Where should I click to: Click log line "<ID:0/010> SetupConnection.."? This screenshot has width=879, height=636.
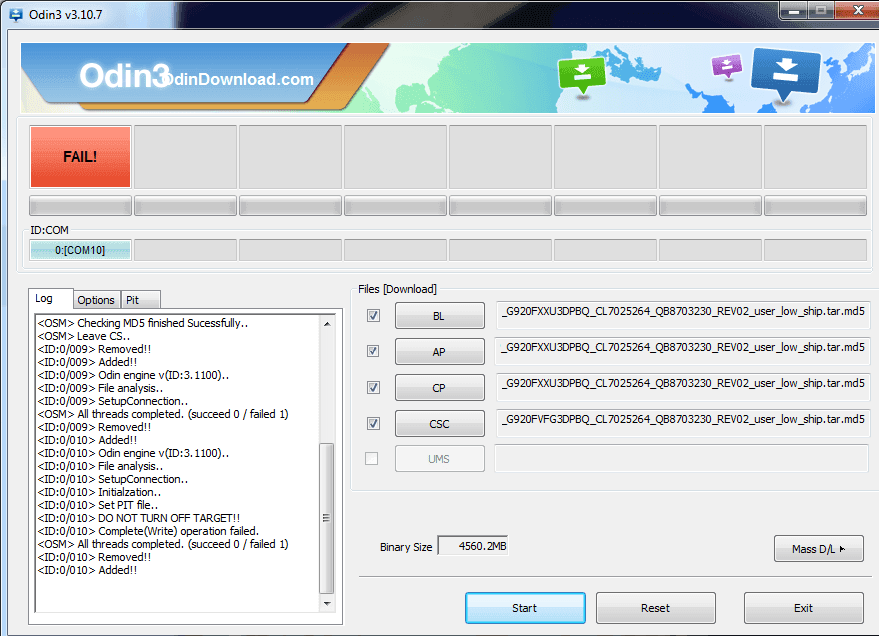(113, 479)
